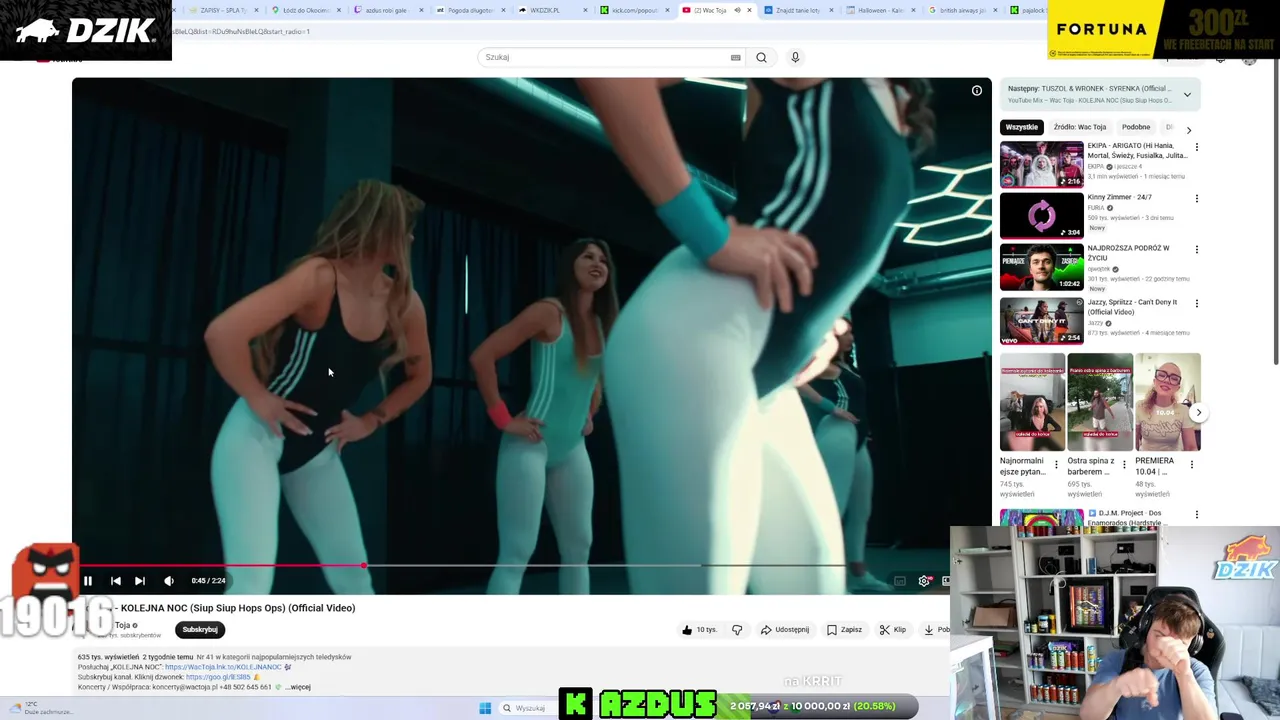The image size is (1280, 720).
Task: Open options menu for Jazzy Can't Deny It
Action: point(1197,303)
